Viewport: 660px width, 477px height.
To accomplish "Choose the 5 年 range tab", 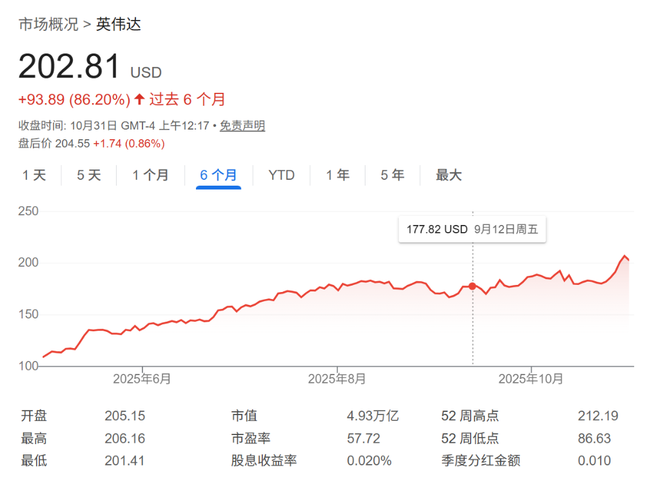I will coord(392,175).
